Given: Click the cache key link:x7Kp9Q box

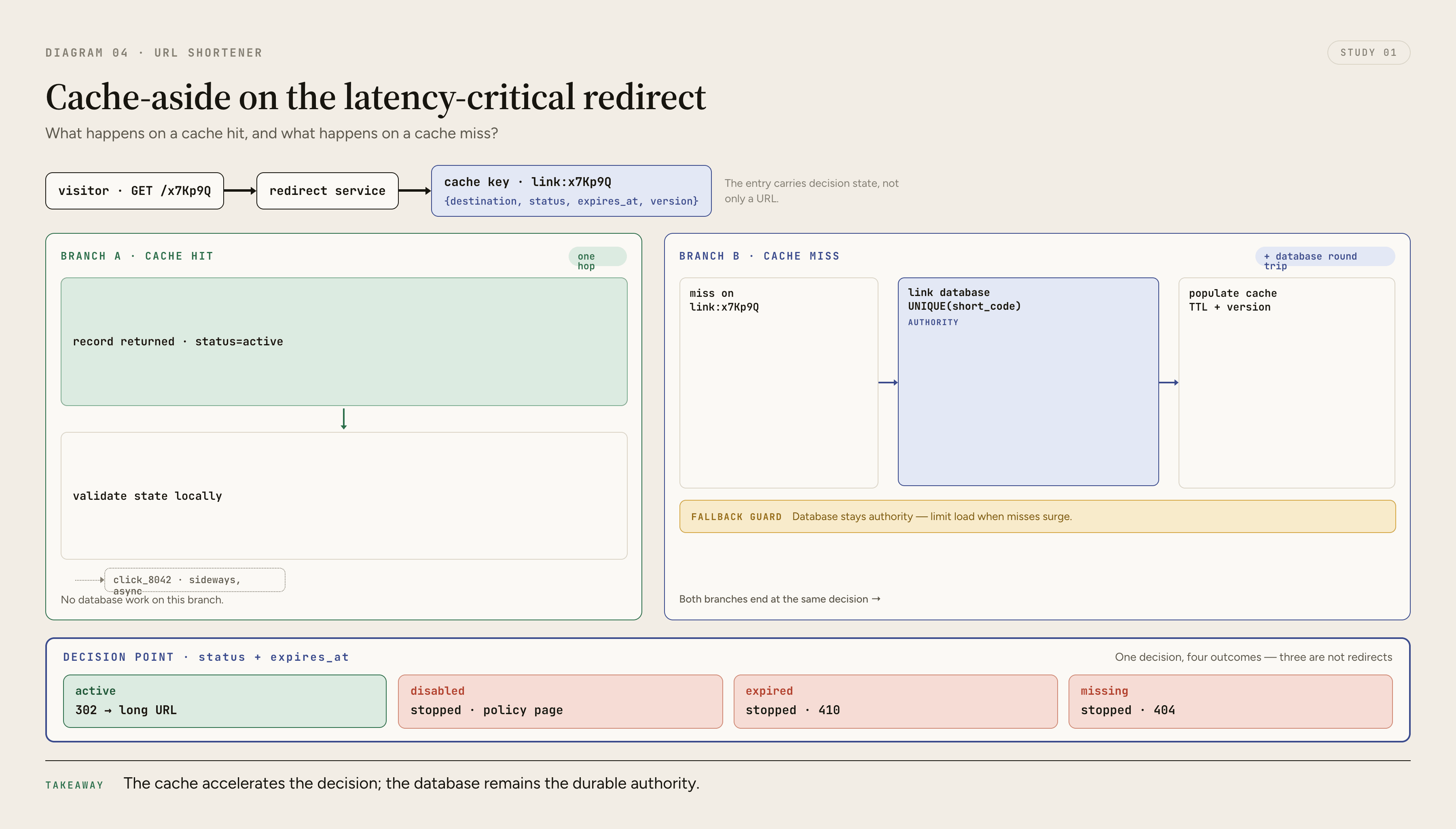Looking at the screenshot, I should [571, 191].
